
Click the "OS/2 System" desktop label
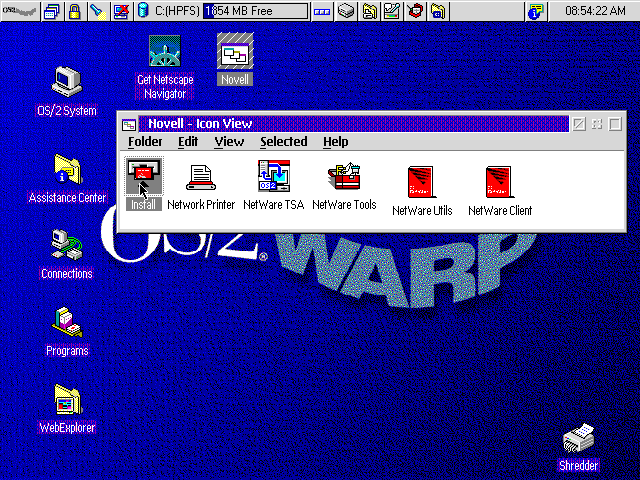67,111
